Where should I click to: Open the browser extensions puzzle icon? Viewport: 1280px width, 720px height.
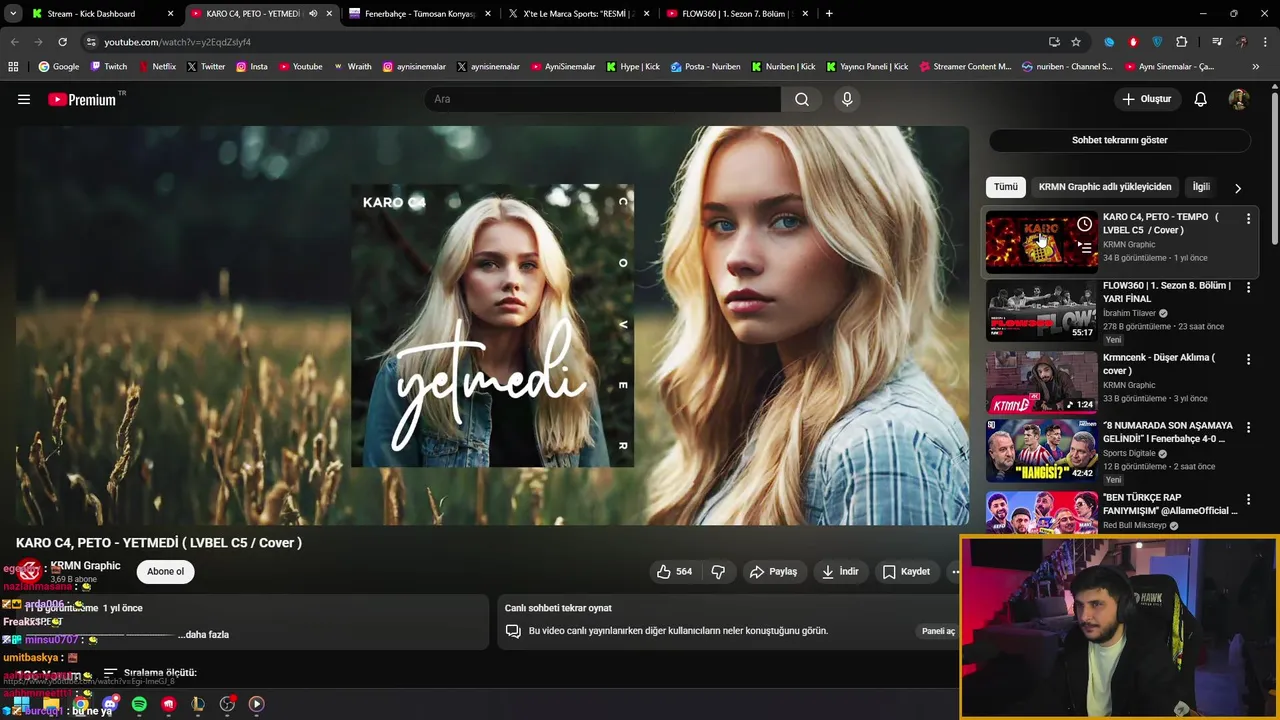[1182, 42]
